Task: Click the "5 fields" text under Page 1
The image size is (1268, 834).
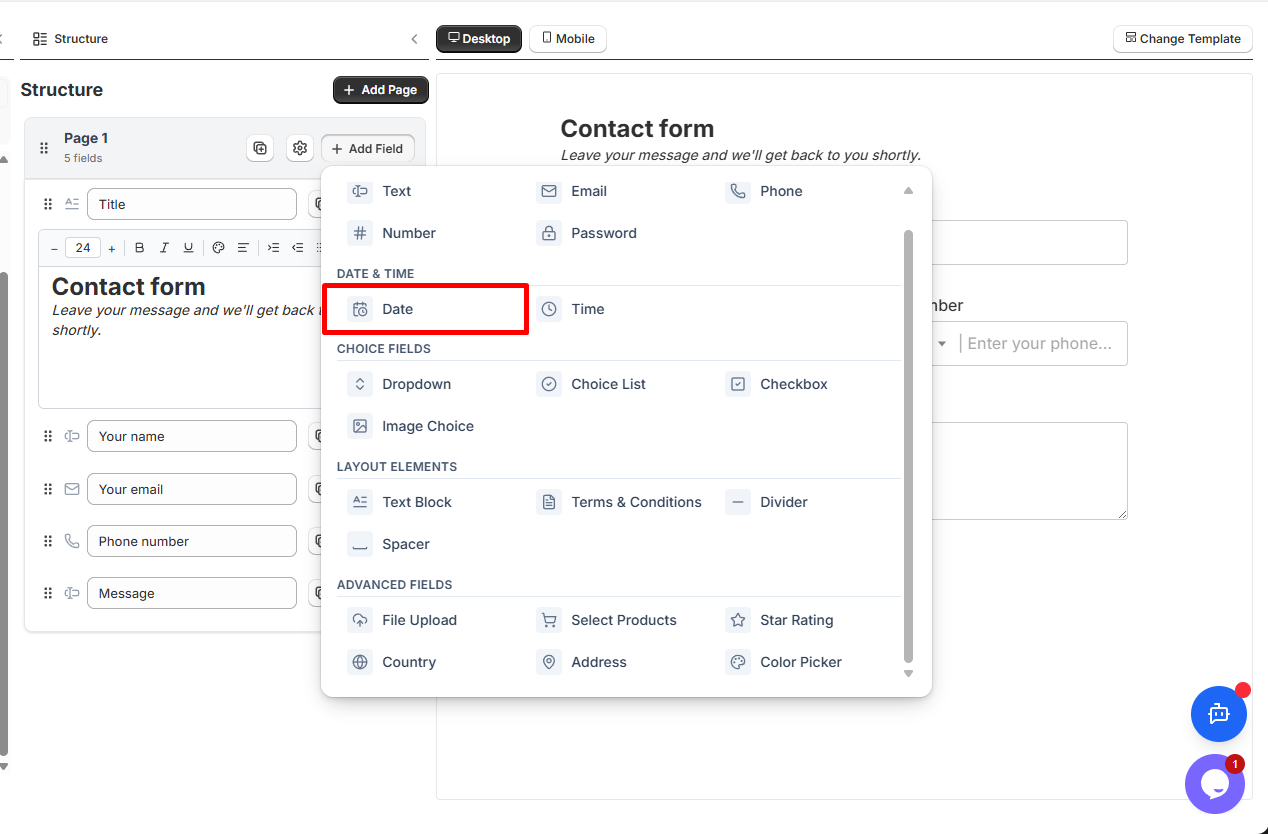Action: pos(83,158)
